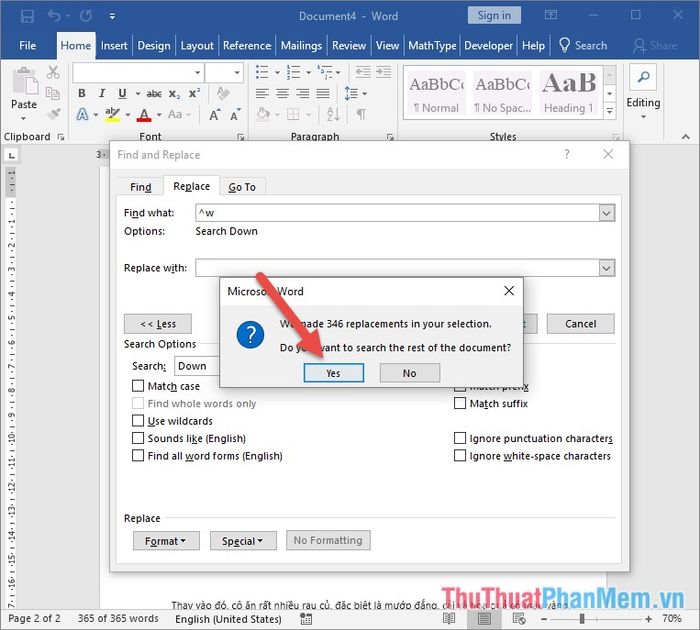Click the Redo icon in title bar
The image size is (700, 630).
pyautogui.click(x=86, y=17)
